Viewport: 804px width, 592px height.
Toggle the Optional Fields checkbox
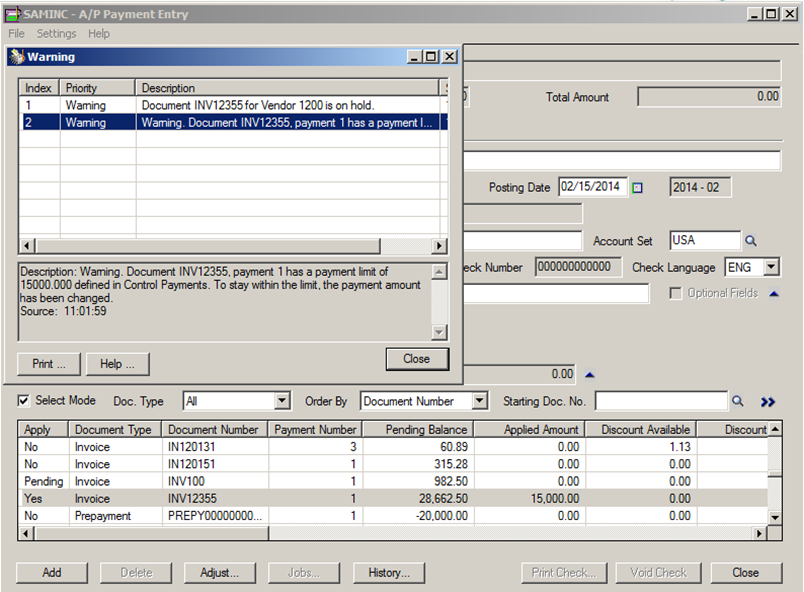pyautogui.click(x=676, y=294)
